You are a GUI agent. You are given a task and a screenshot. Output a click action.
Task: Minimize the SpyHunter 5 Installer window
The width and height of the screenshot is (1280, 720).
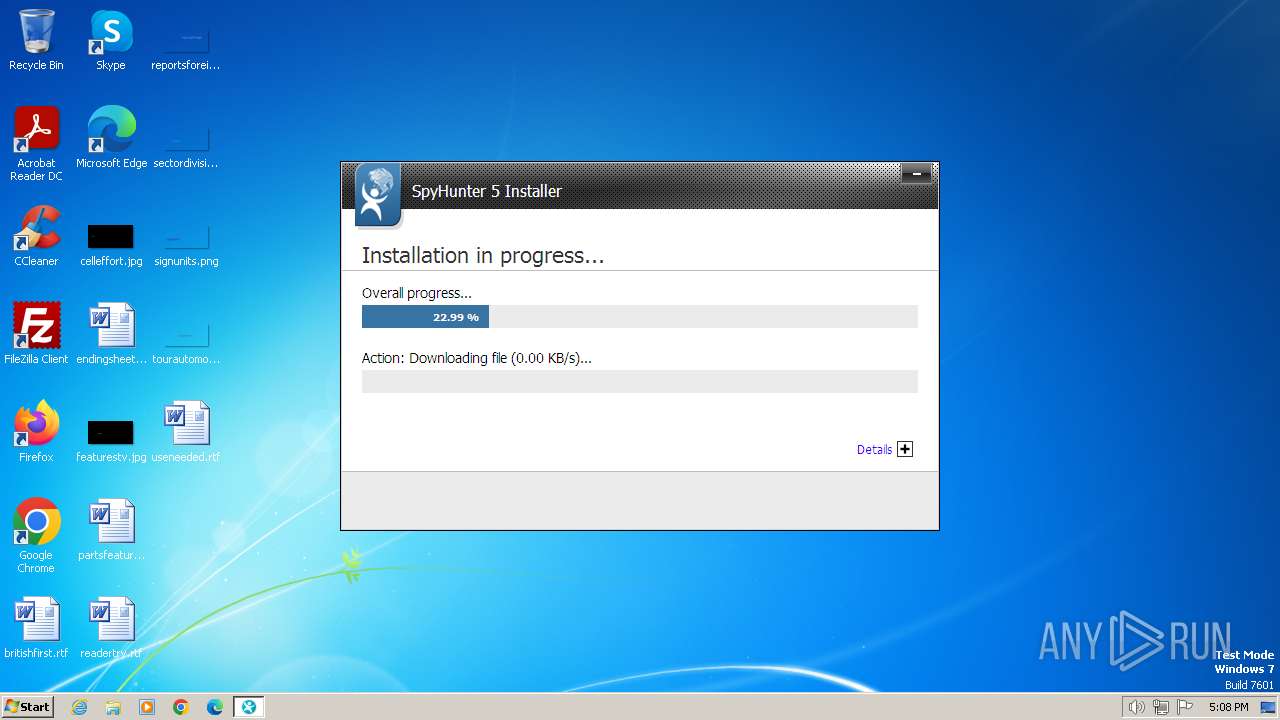916,174
